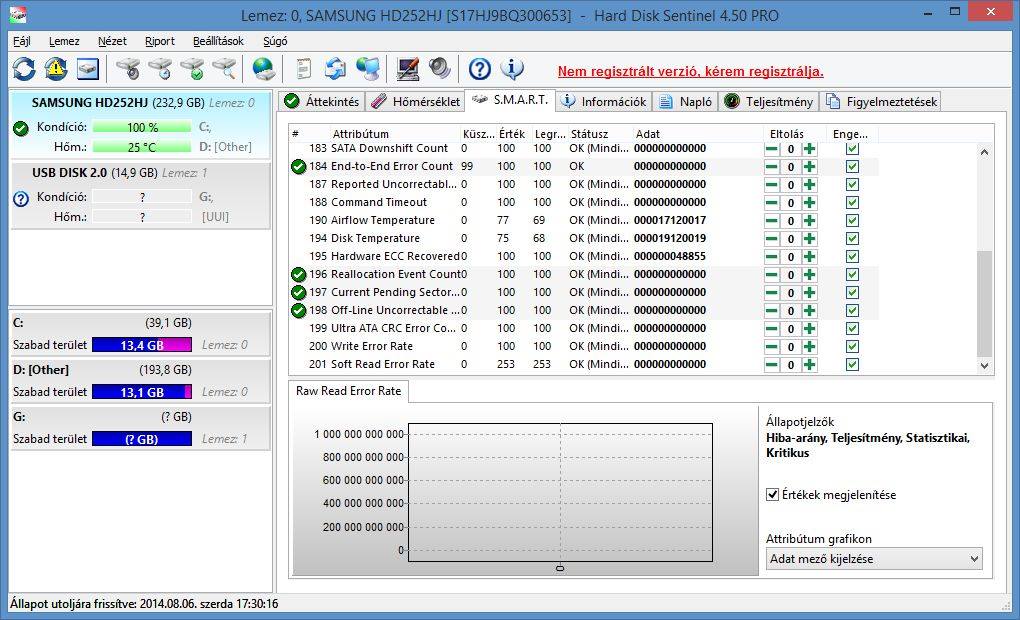Screen dimensions: 1020x620
Task: Switch to the Áttekintés tab
Action: (321, 101)
